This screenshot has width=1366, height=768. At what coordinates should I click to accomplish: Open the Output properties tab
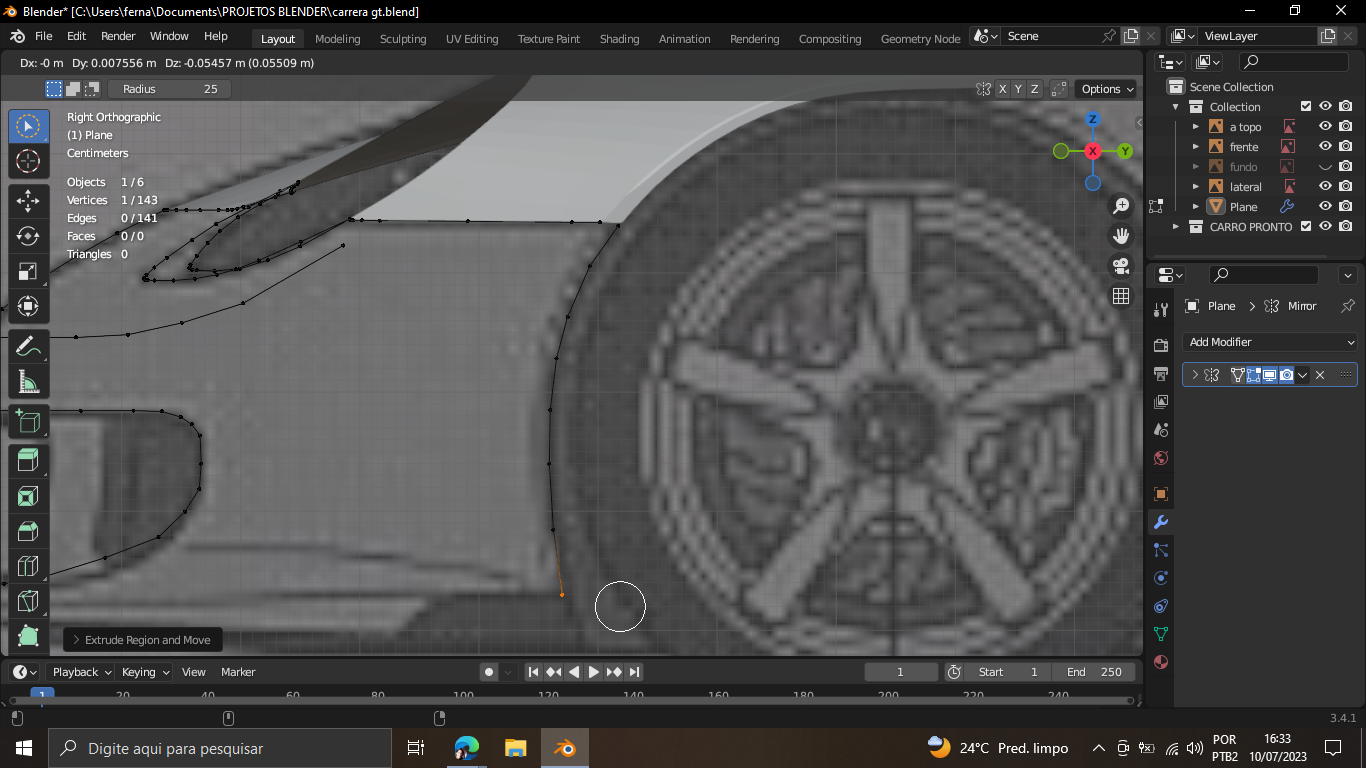[x=1161, y=374]
